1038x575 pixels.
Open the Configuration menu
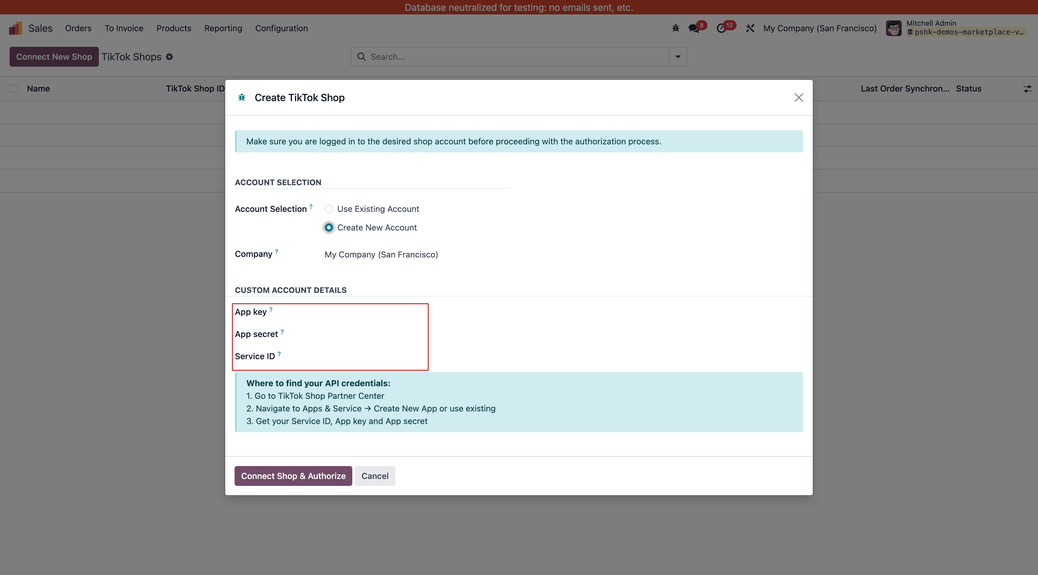click(281, 28)
